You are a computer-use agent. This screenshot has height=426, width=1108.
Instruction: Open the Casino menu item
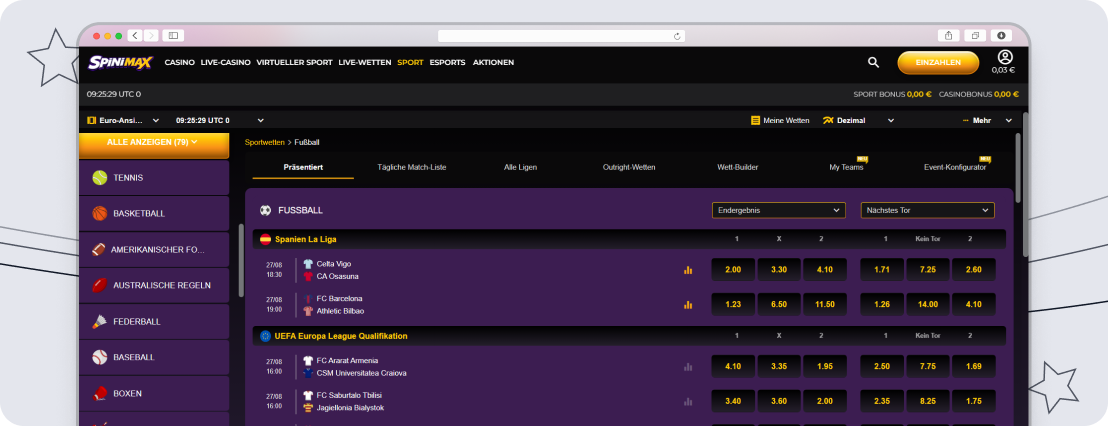(x=179, y=62)
